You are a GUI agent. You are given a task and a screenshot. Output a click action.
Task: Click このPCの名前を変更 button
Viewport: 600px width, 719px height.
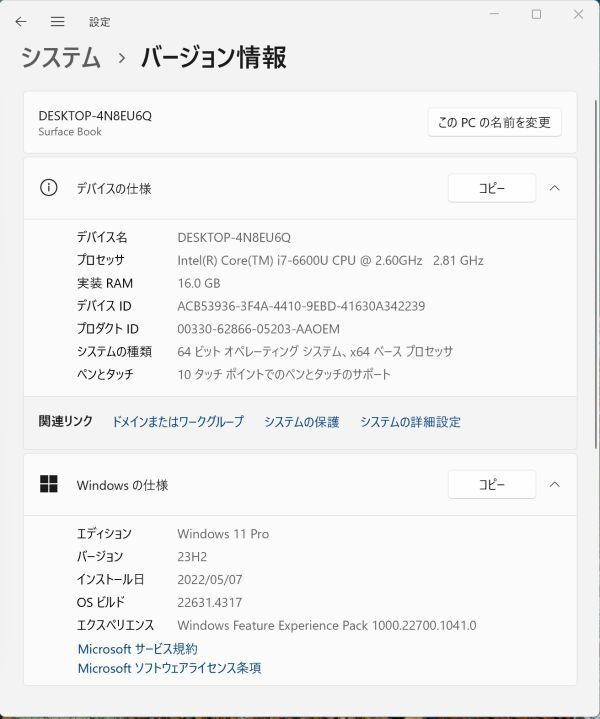(x=494, y=122)
